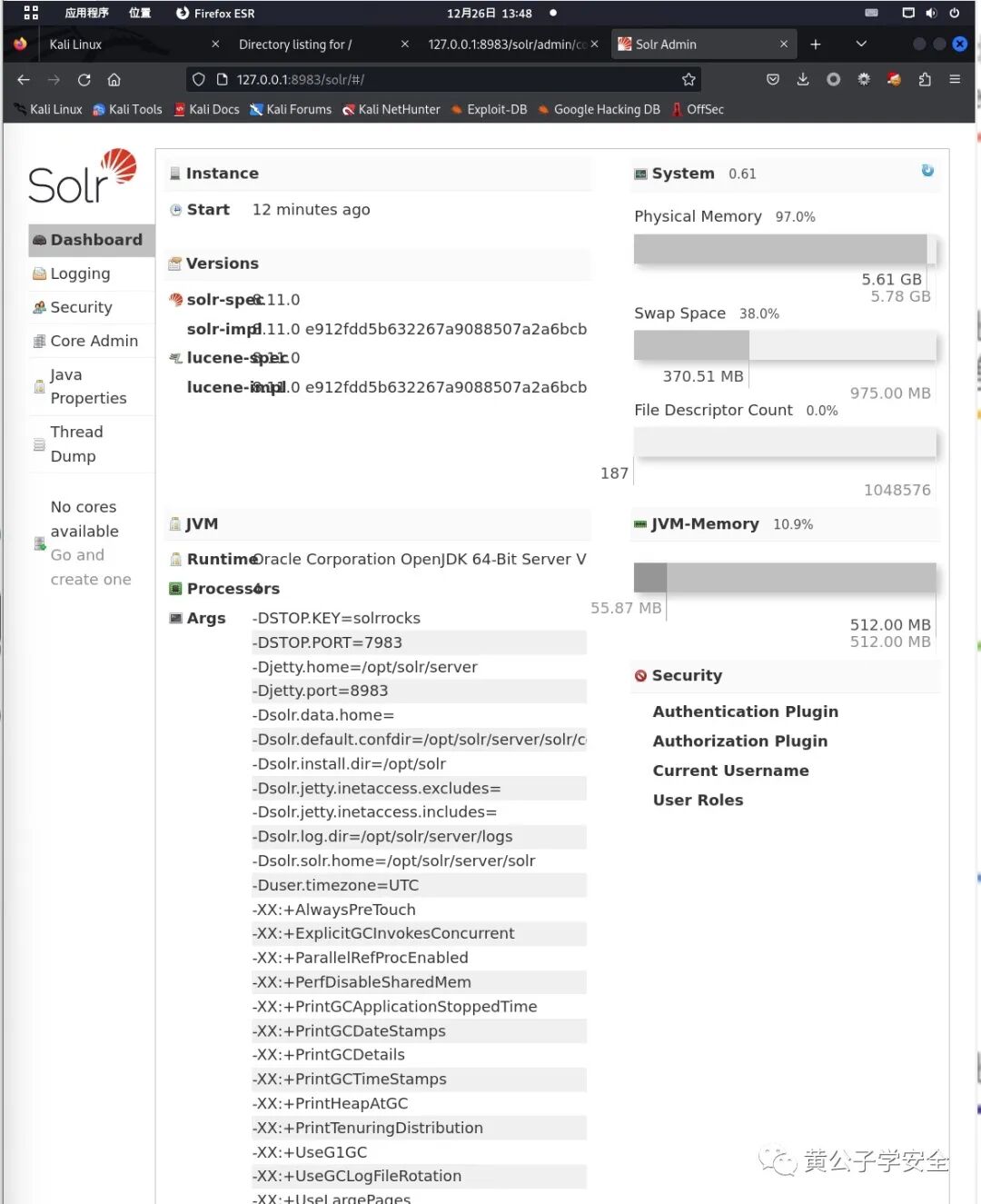Expand the list all tabs chevron
Viewport: 981px width, 1204px height.
tap(861, 45)
